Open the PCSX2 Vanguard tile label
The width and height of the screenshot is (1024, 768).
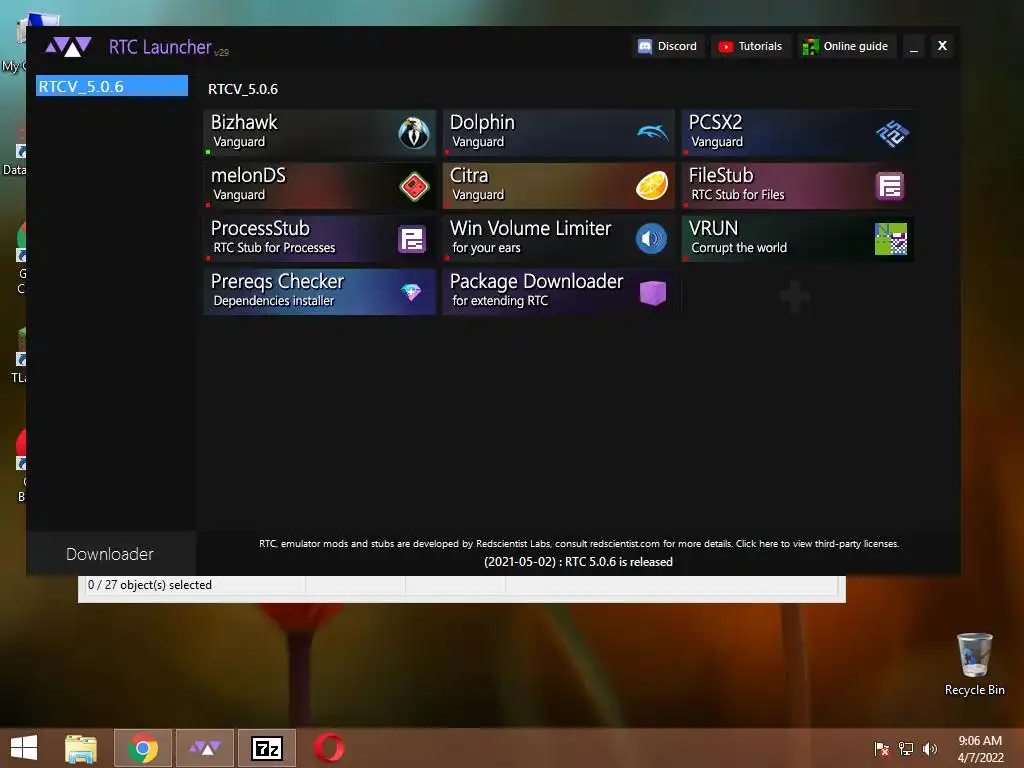click(716, 131)
